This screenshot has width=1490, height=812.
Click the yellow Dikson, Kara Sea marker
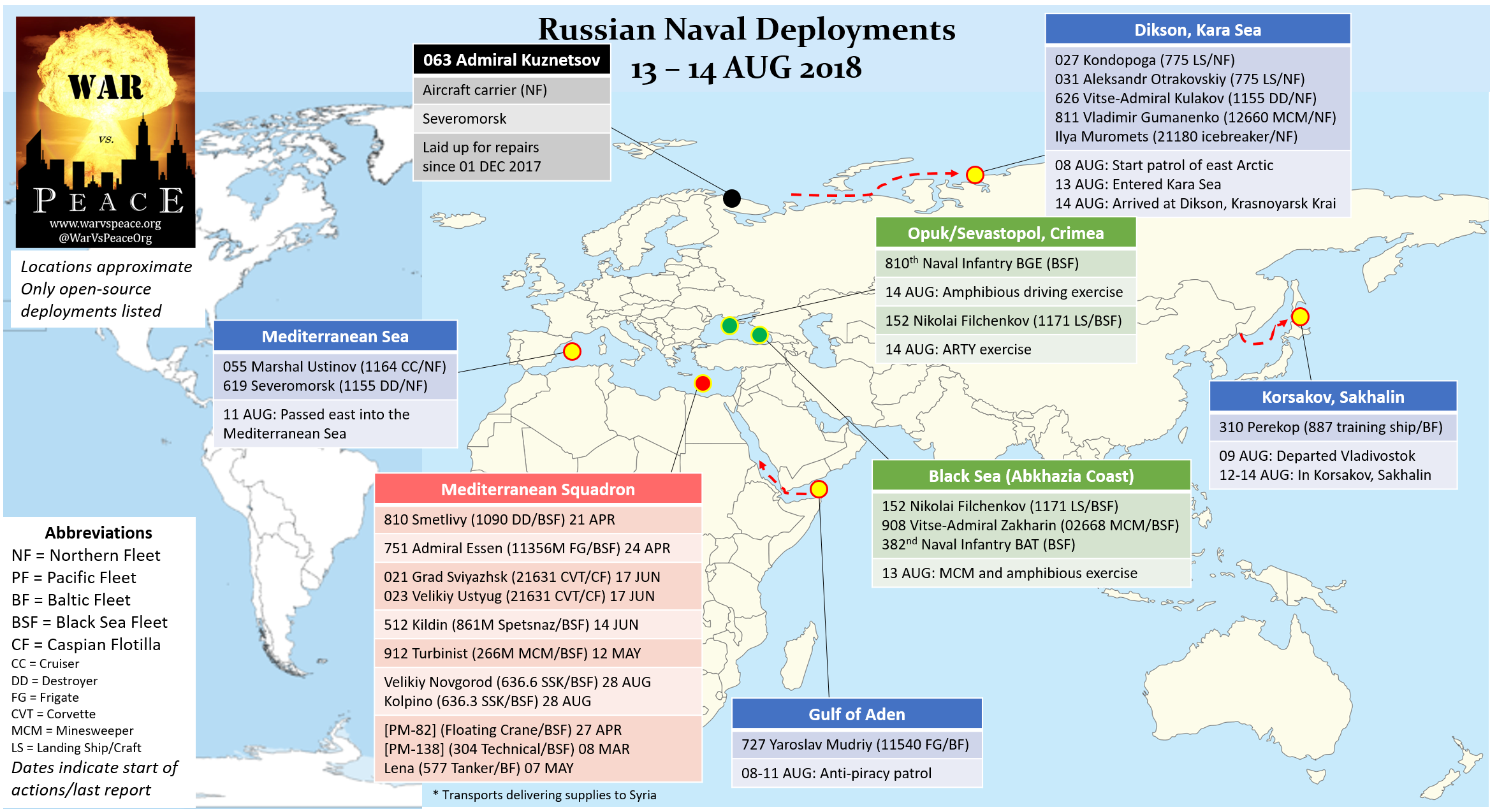tap(975, 174)
